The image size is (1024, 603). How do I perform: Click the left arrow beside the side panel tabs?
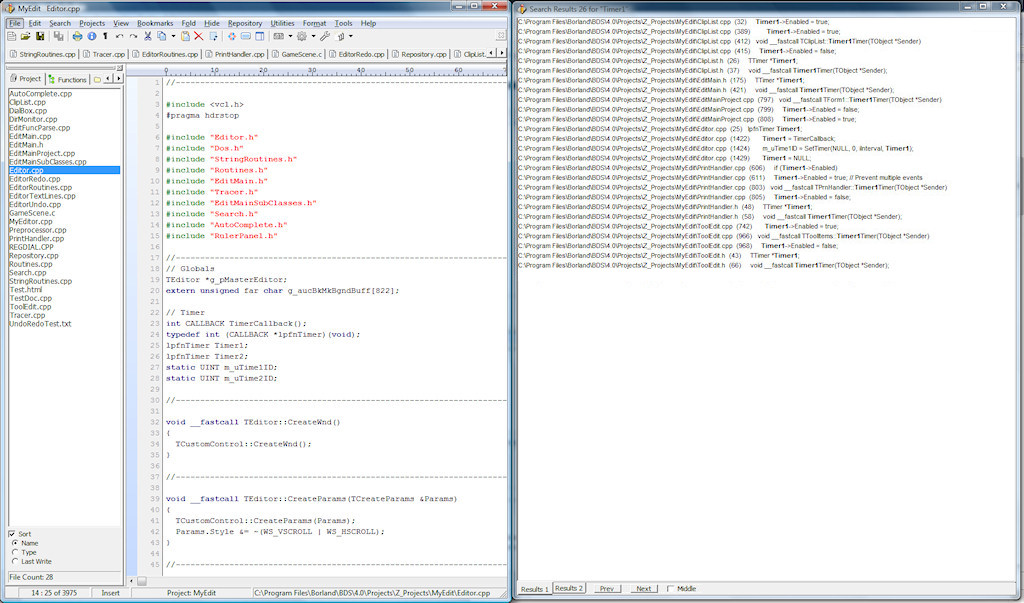(108, 78)
